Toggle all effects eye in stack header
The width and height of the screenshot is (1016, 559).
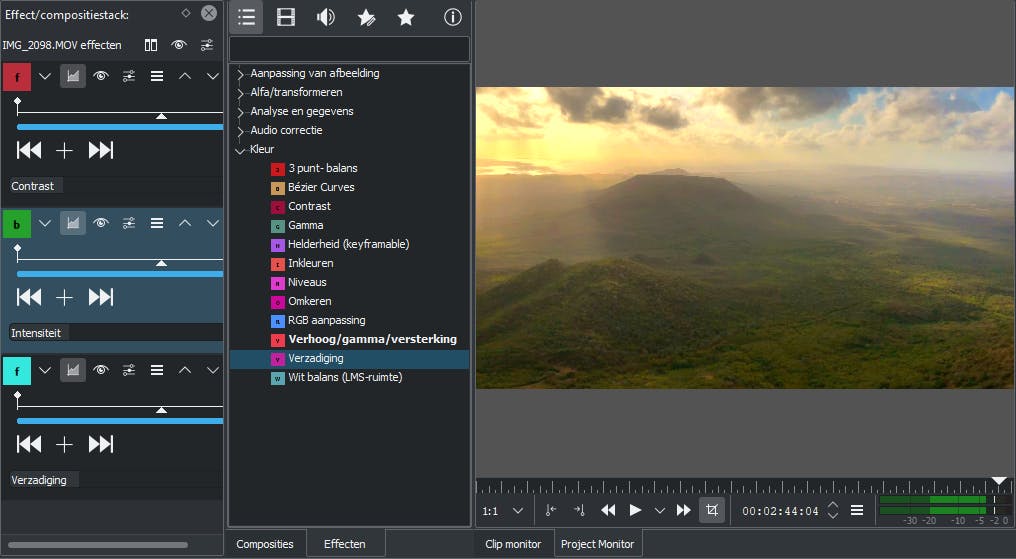point(179,45)
